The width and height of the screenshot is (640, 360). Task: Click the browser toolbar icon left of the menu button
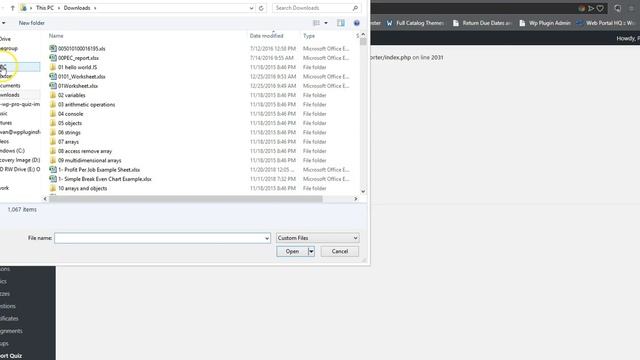618,8
